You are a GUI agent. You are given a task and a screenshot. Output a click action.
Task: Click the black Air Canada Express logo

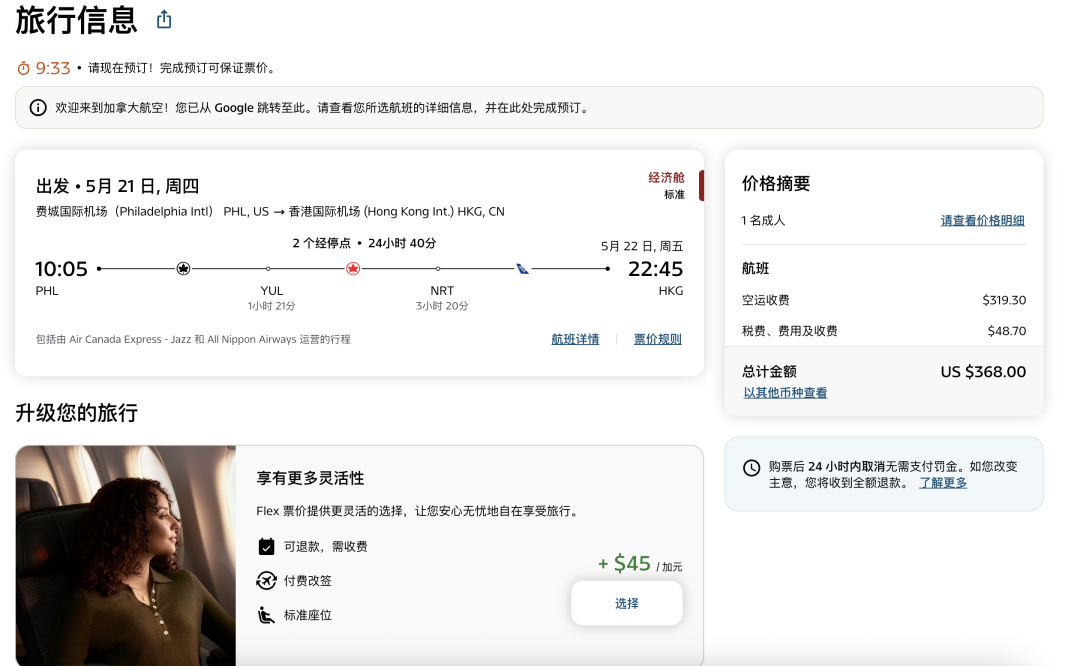(x=183, y=269)
